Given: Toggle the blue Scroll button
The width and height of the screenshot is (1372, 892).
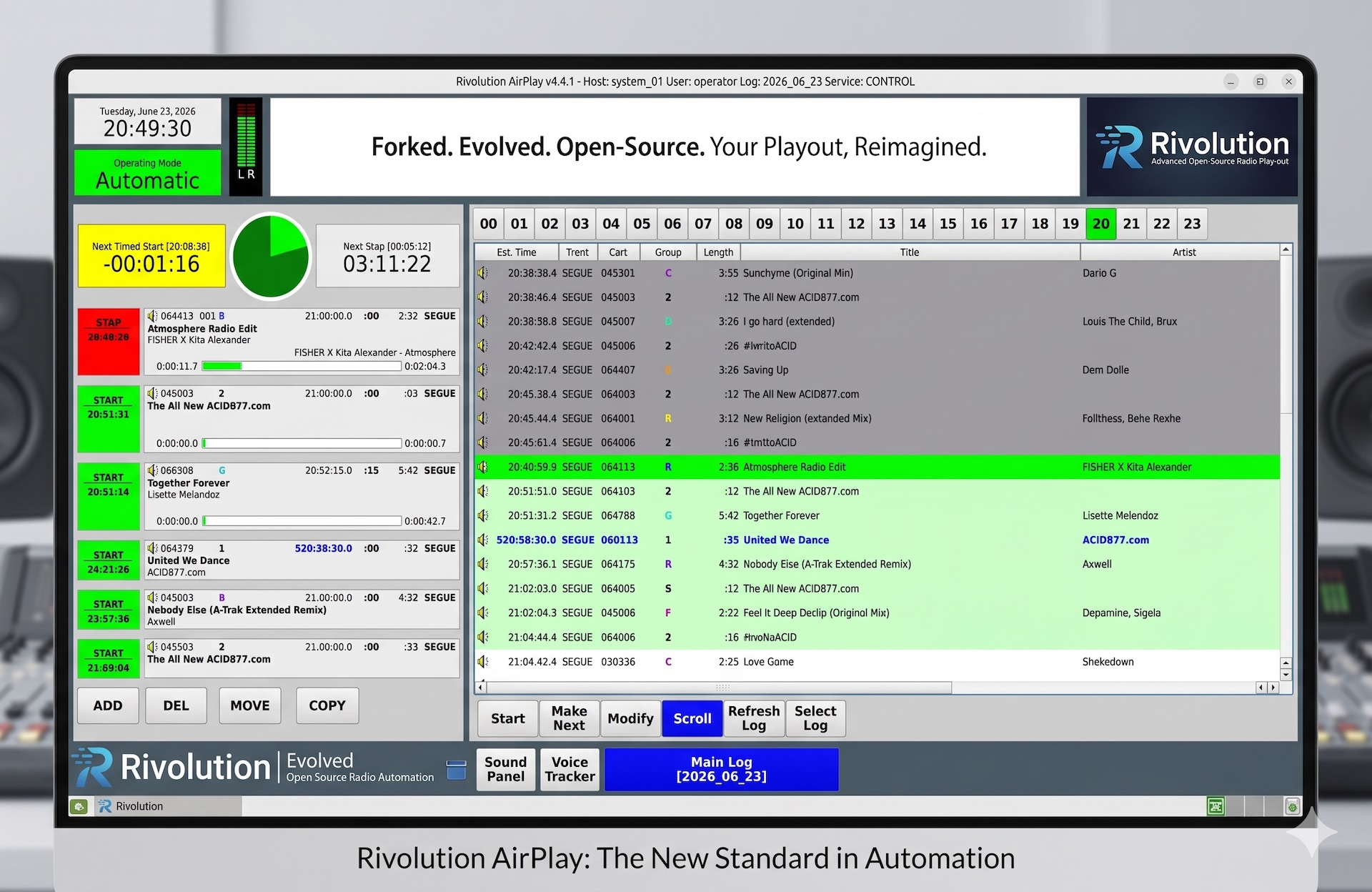Looking at the screenshot, I should pos(692,718).
